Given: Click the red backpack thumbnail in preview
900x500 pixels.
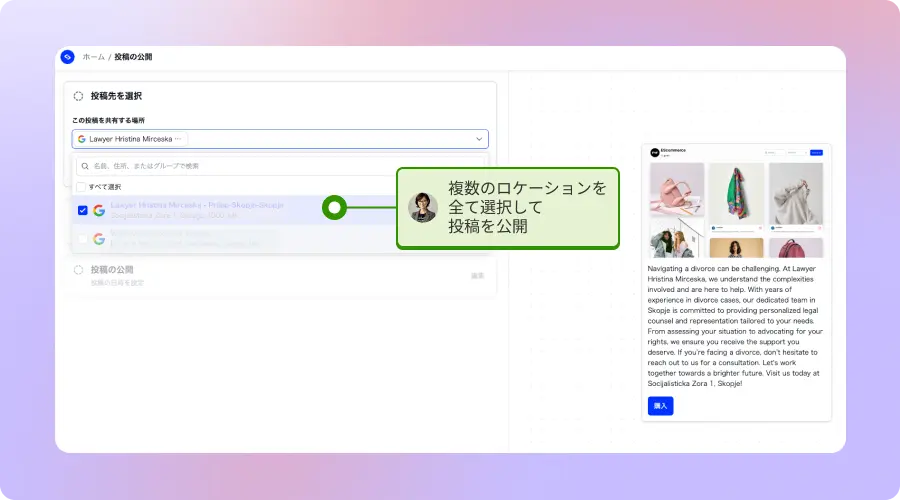Looking at the screenshot, I should point(796,248).
